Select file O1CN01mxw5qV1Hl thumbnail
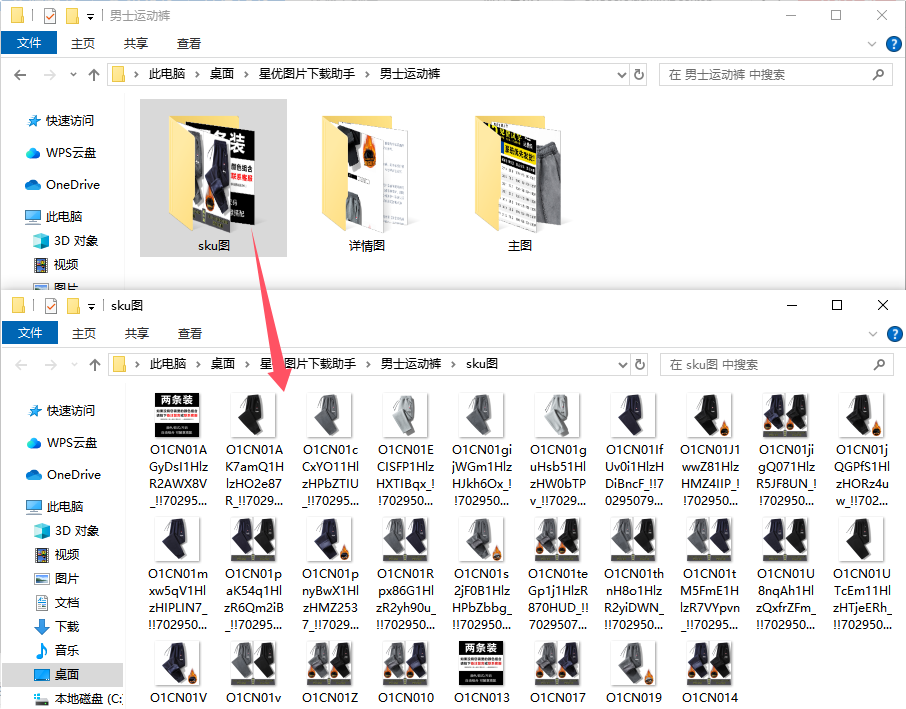The image size is (906, 709). [x=177, y=539]
